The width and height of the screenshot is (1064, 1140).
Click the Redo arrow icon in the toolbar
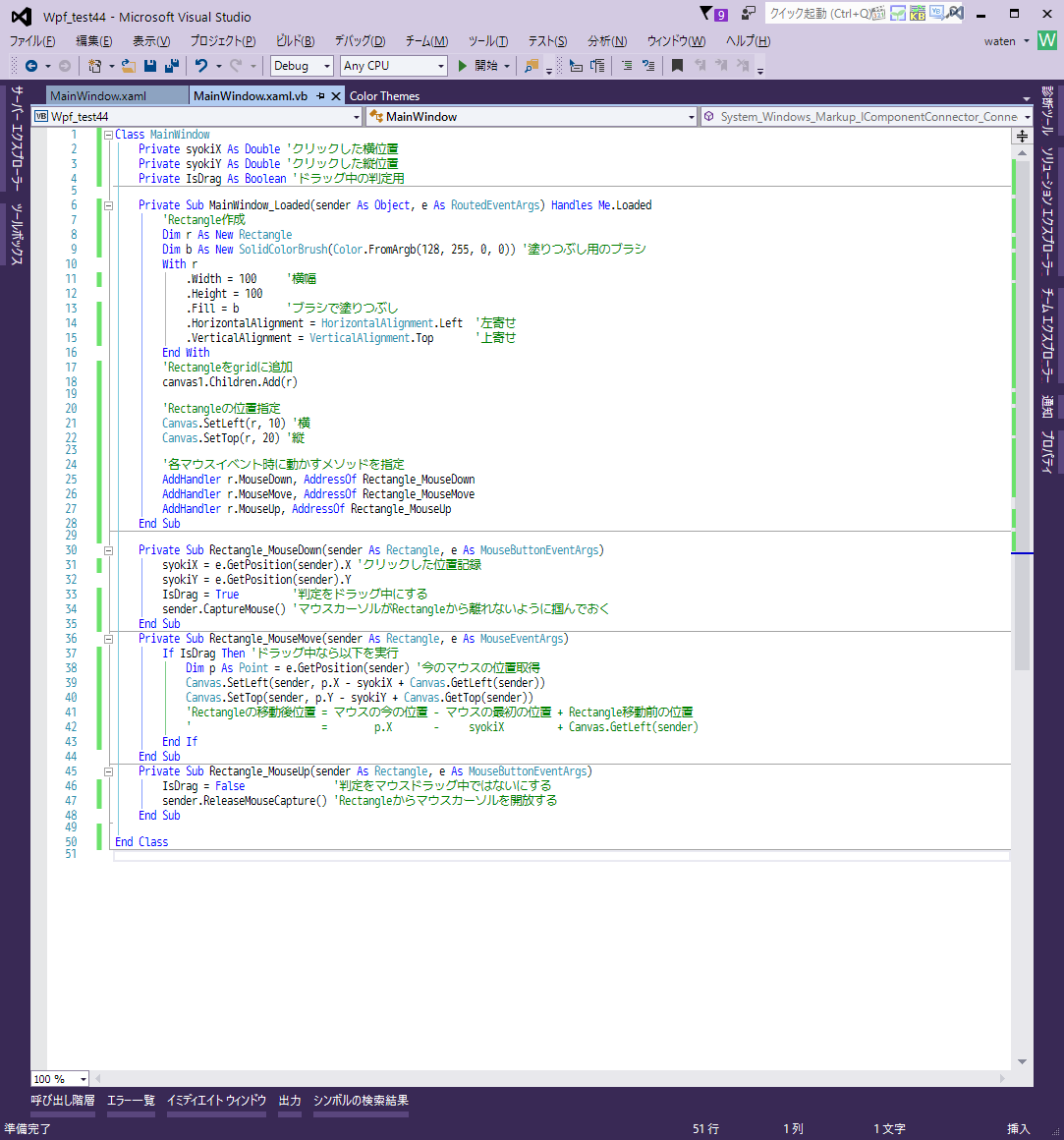coord(236,66)
